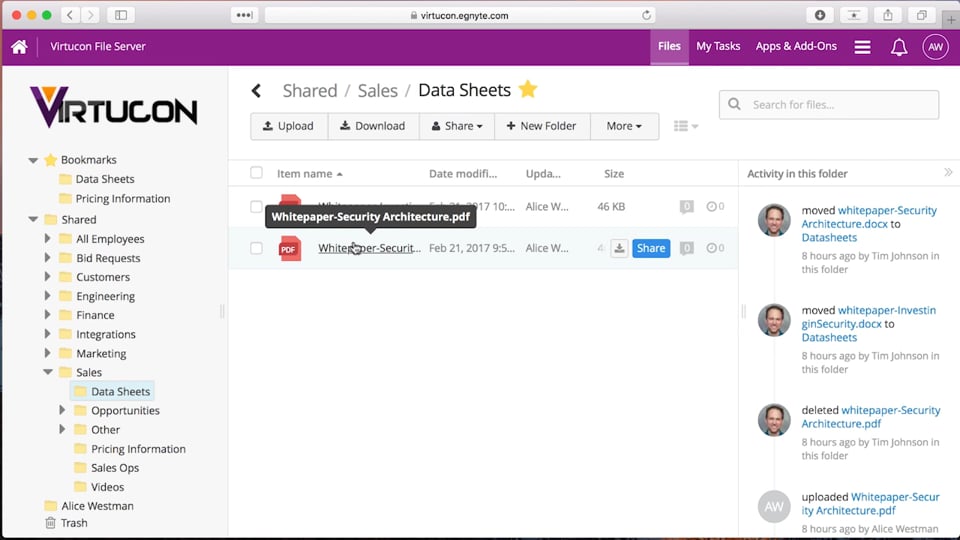Open the More dropdown in toolbar
960x540 pixels.
[624, 126]
